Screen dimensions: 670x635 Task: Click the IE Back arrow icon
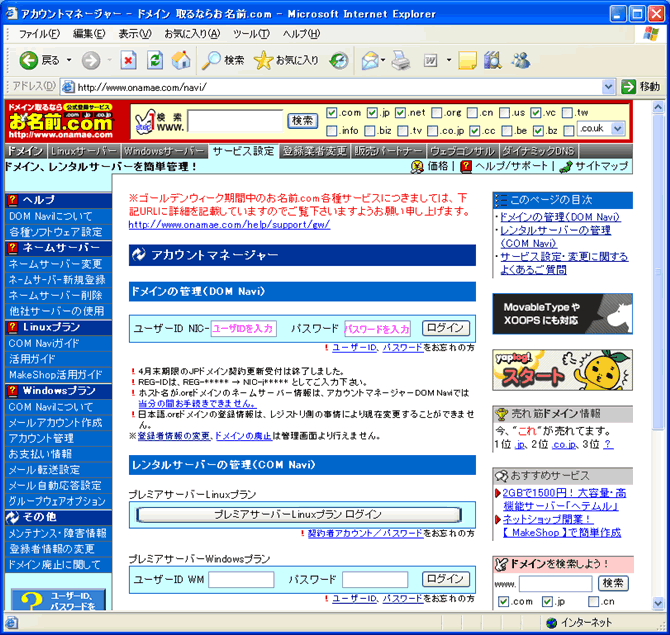(29, 60)
